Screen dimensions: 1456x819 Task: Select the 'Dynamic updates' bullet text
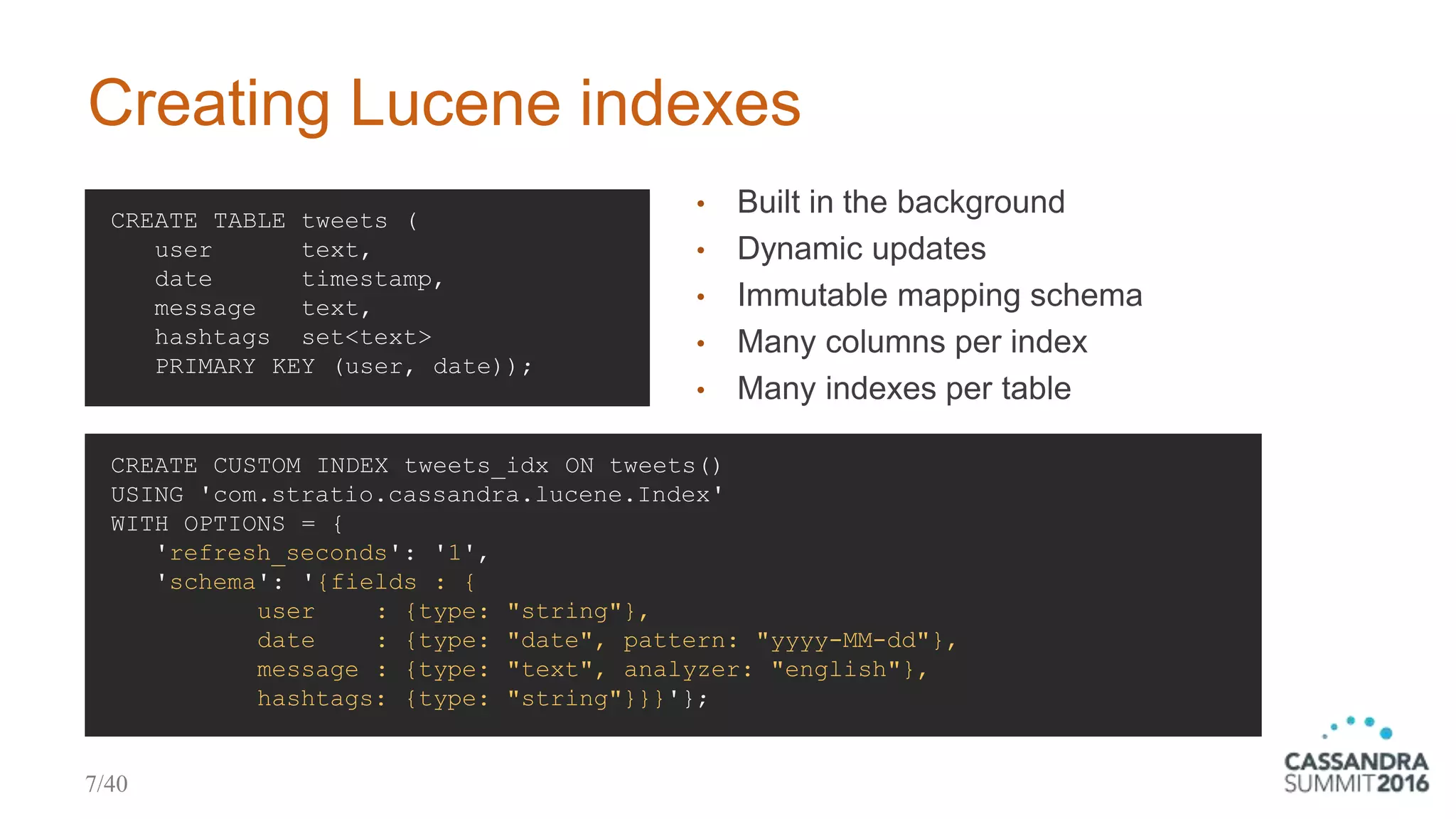coord(862,249)
